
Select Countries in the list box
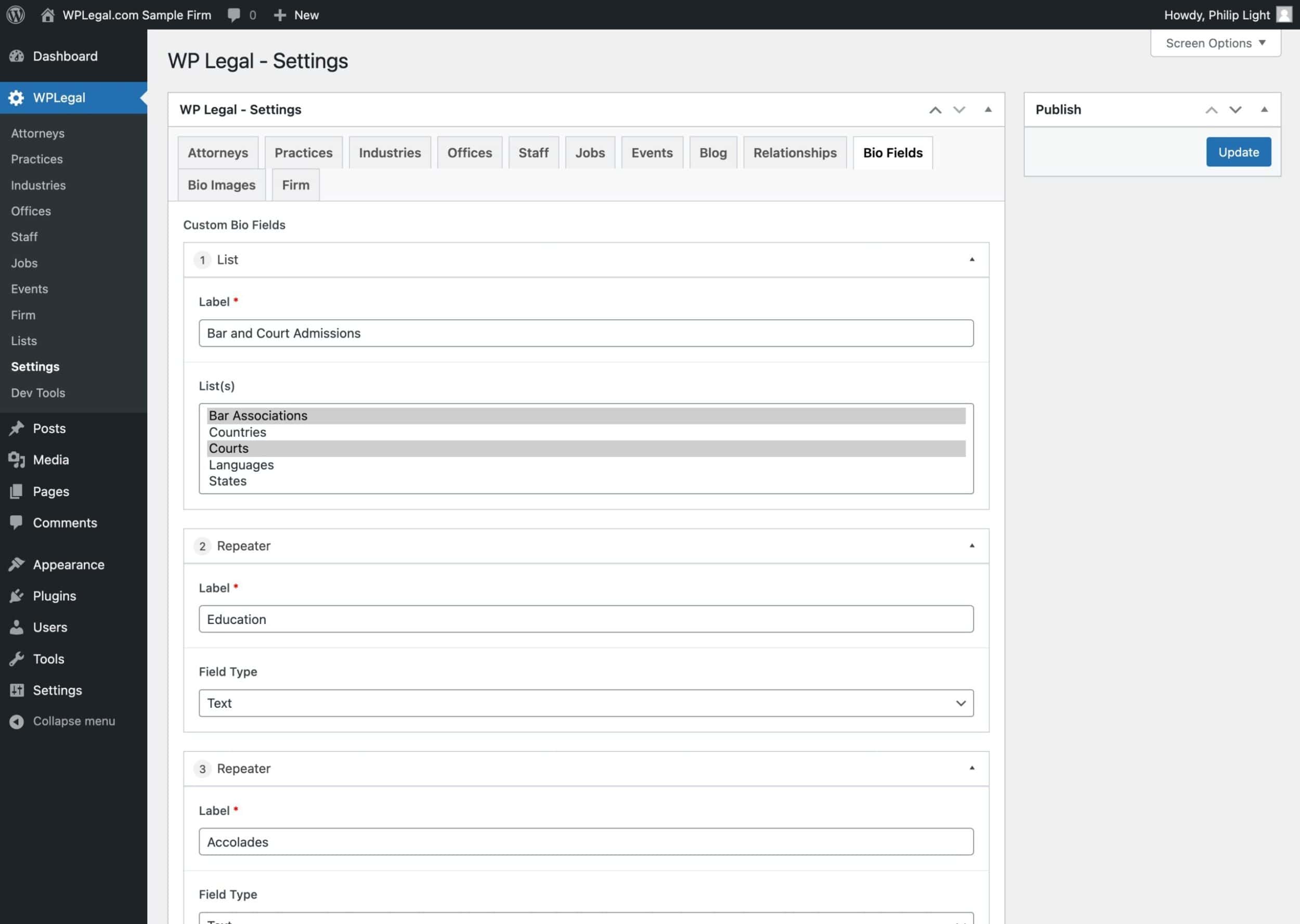pyautogui.click(x=586, y=433)
